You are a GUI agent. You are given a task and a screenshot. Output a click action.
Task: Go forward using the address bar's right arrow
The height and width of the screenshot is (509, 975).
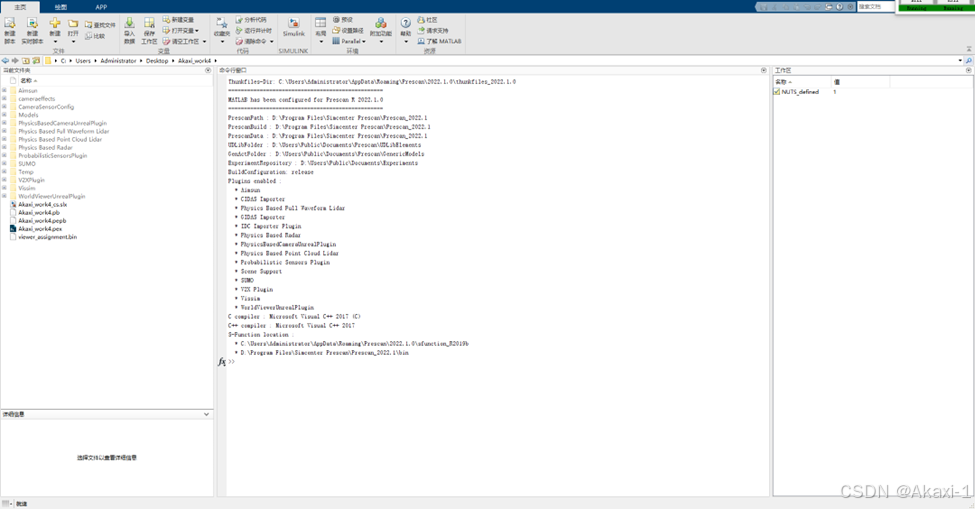pyautogui.click(x=15, y=61)
